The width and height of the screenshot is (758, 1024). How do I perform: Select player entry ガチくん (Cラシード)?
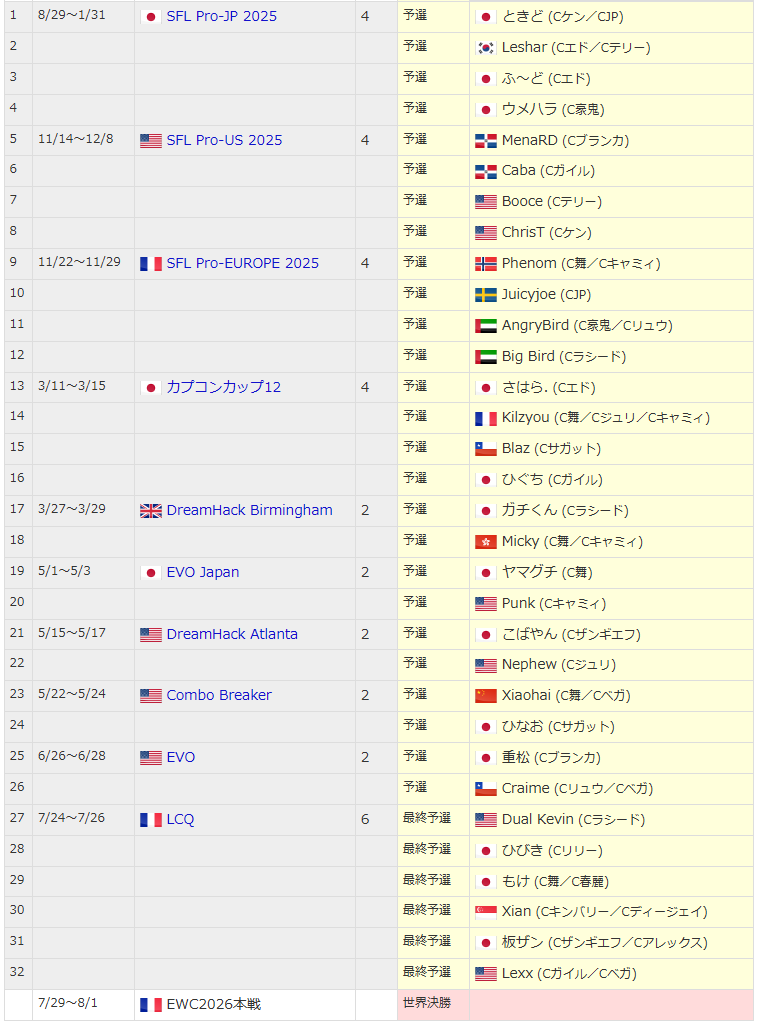click(565, 510)
